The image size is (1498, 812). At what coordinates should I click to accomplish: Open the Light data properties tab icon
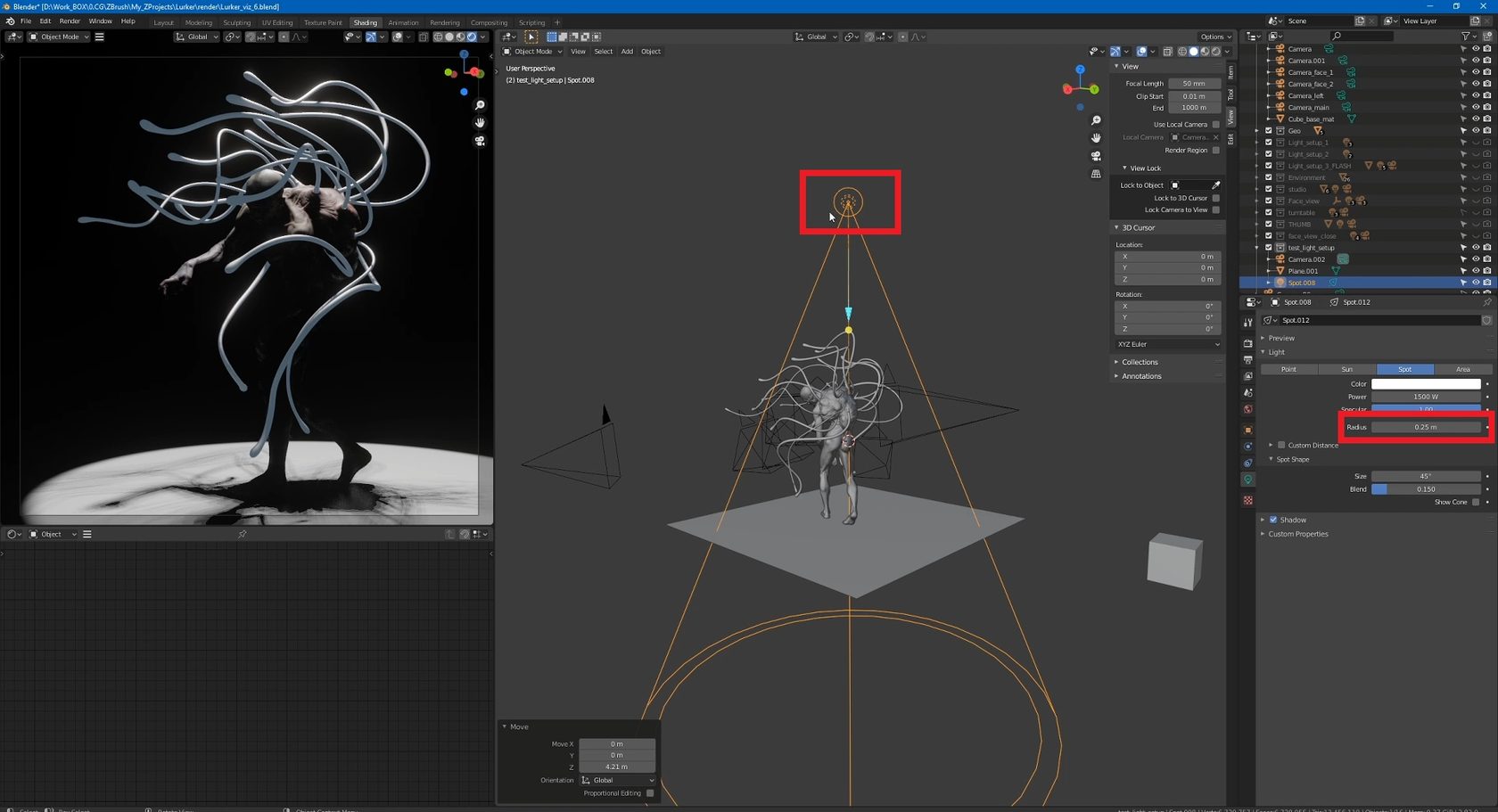click(1248, 480)
